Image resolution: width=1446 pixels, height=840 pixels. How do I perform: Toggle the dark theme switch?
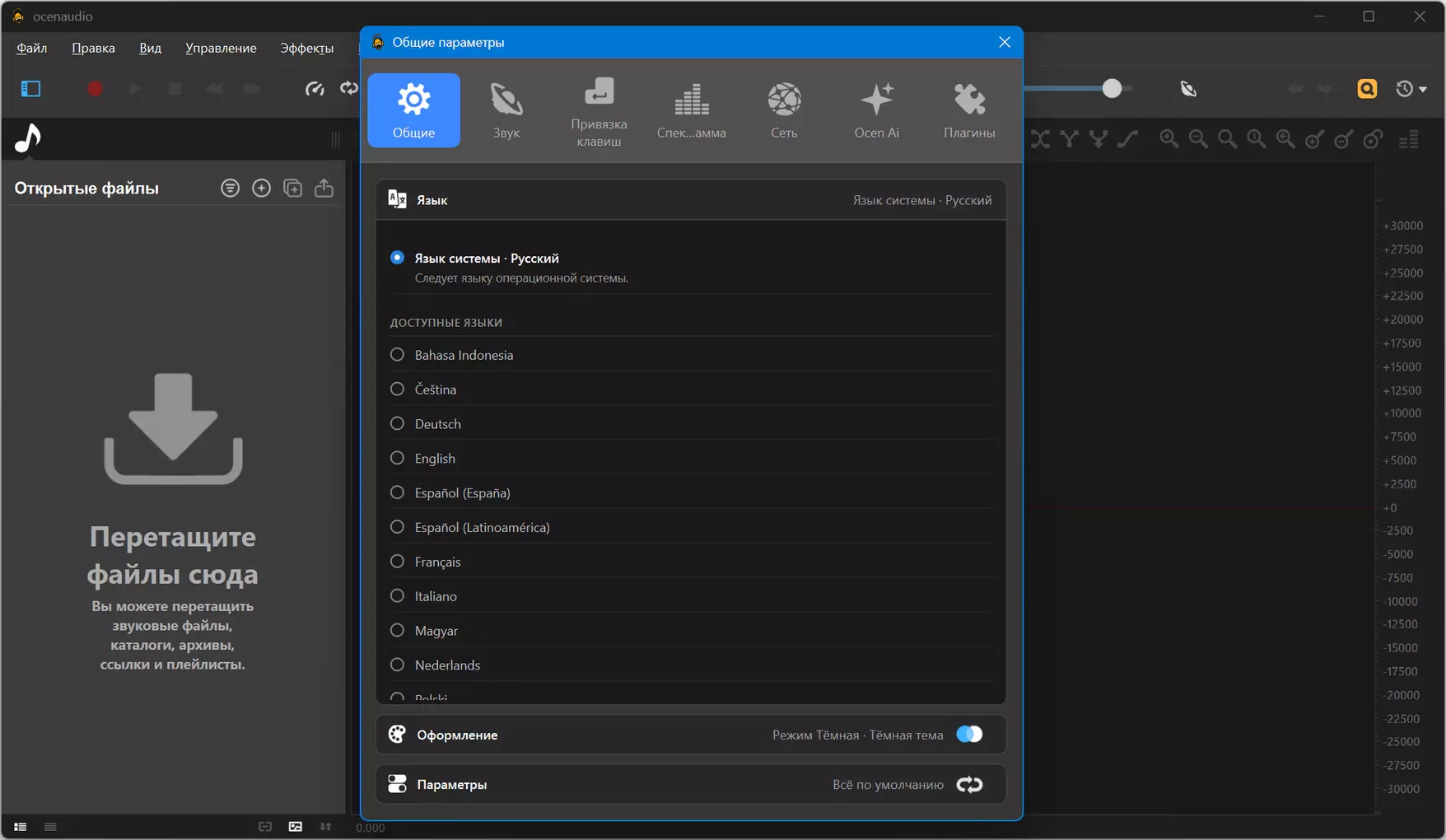tap(969, 735)
